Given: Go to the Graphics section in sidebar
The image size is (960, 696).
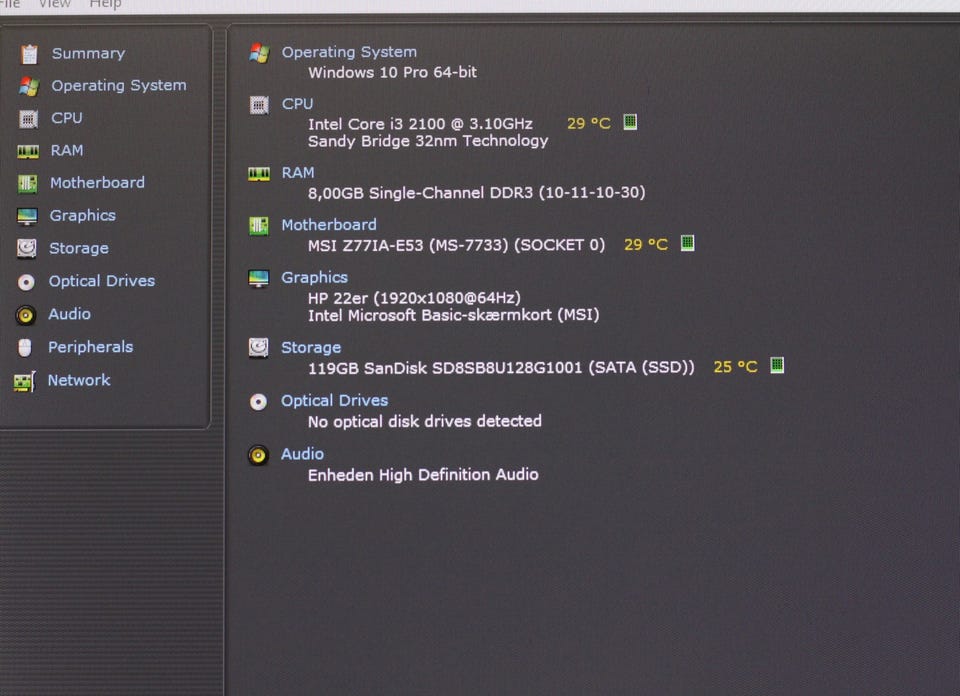Looking at the screenshot, I should pos(83,215).
